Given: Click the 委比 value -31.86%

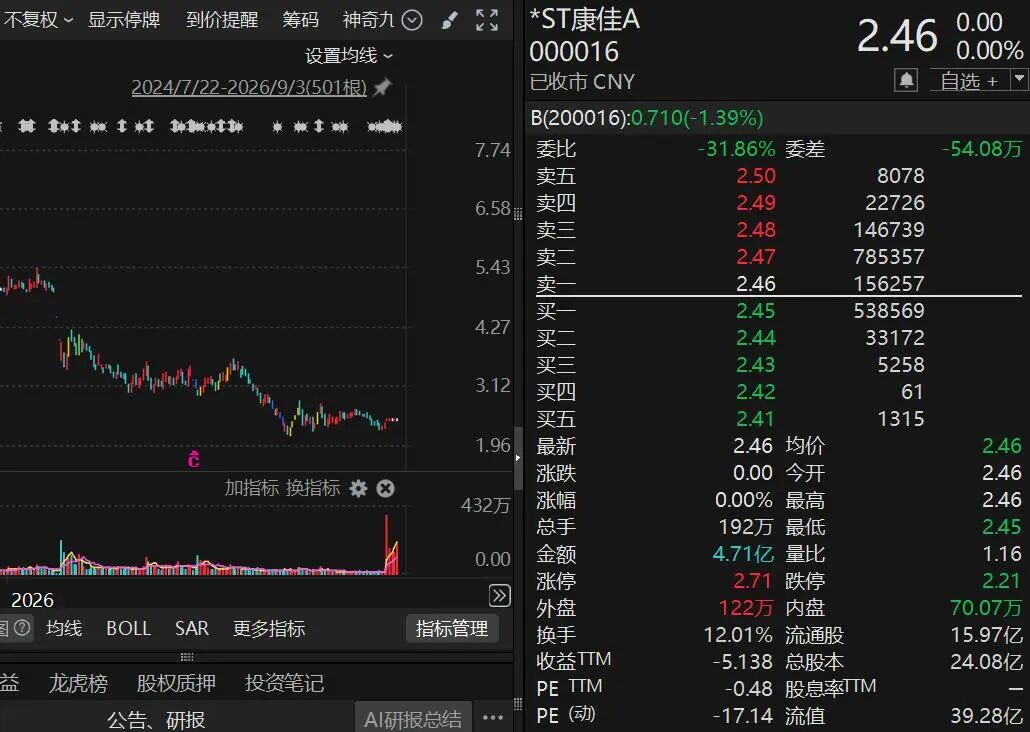Looking at the screenshot, I should click(736, 149).
